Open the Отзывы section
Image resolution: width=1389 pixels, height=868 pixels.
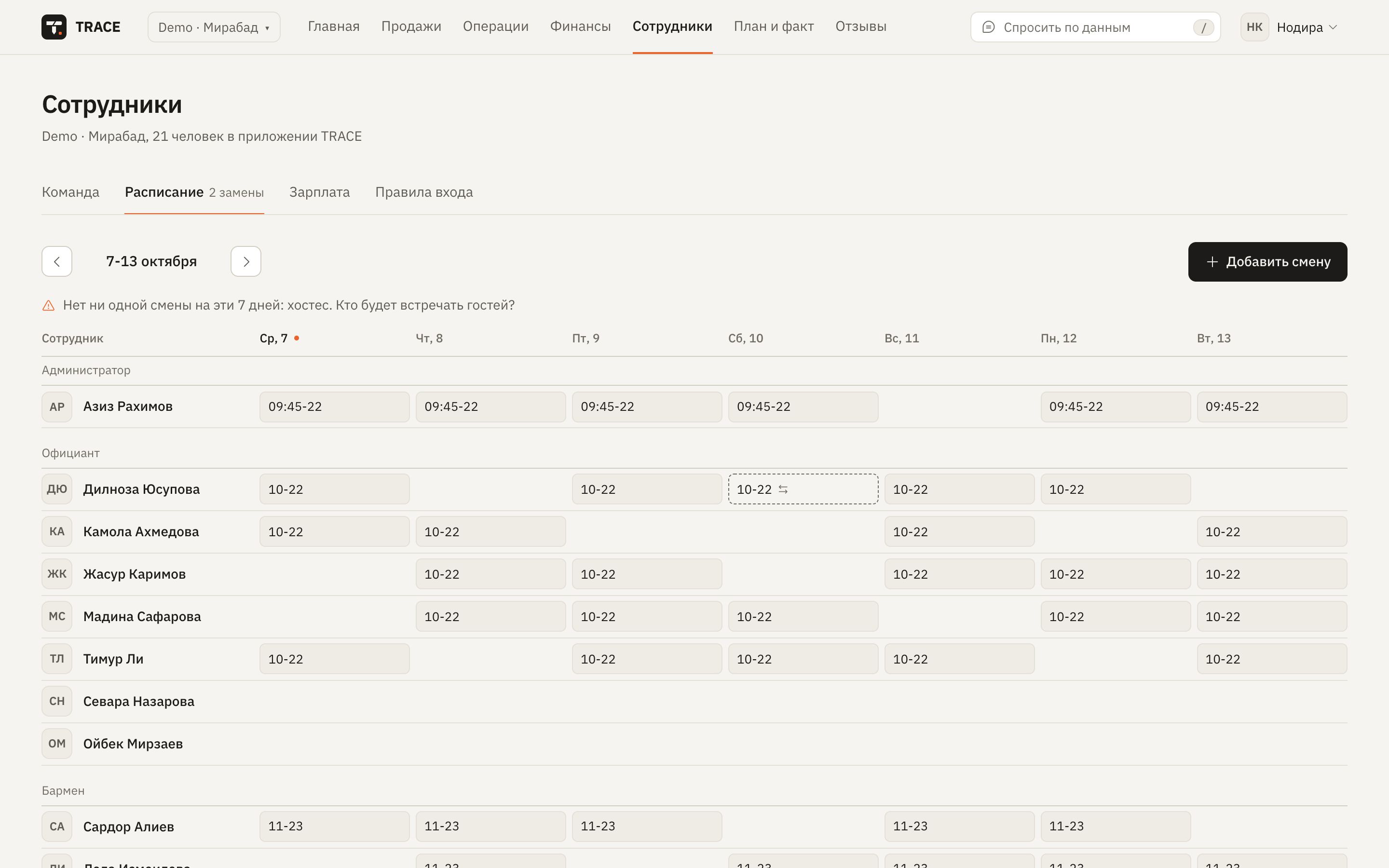pos(861,27)
